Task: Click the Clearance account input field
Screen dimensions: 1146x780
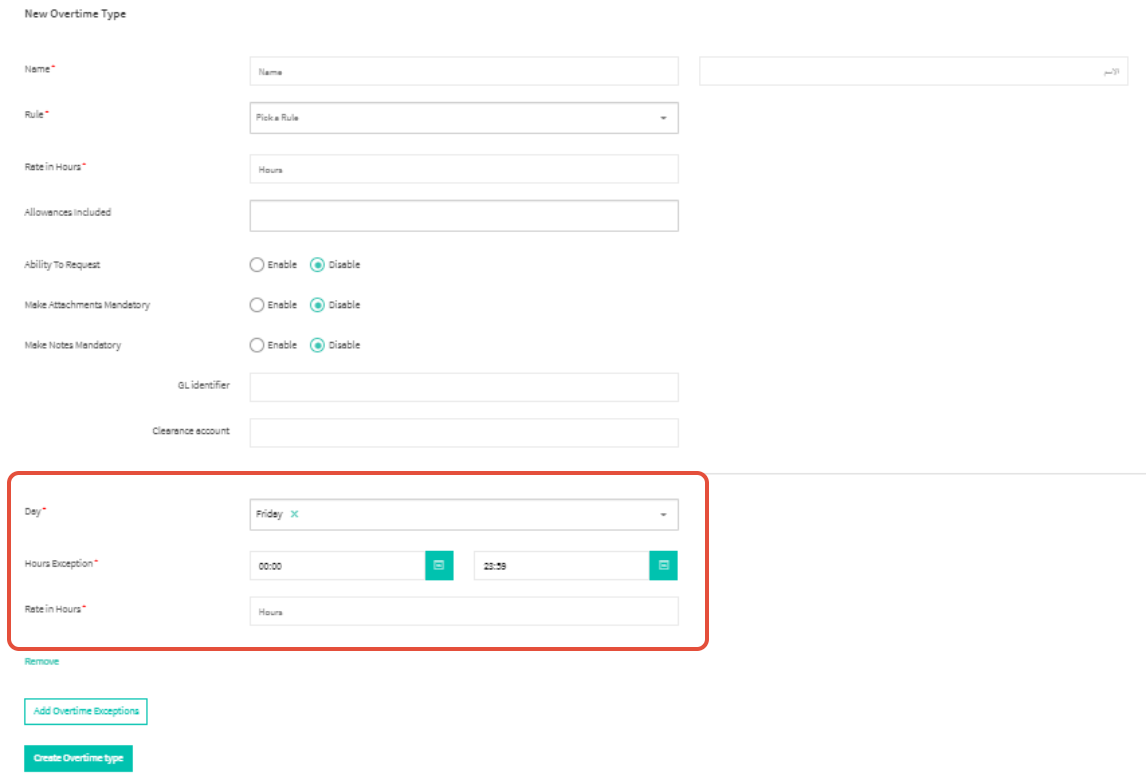Action: 463,433
